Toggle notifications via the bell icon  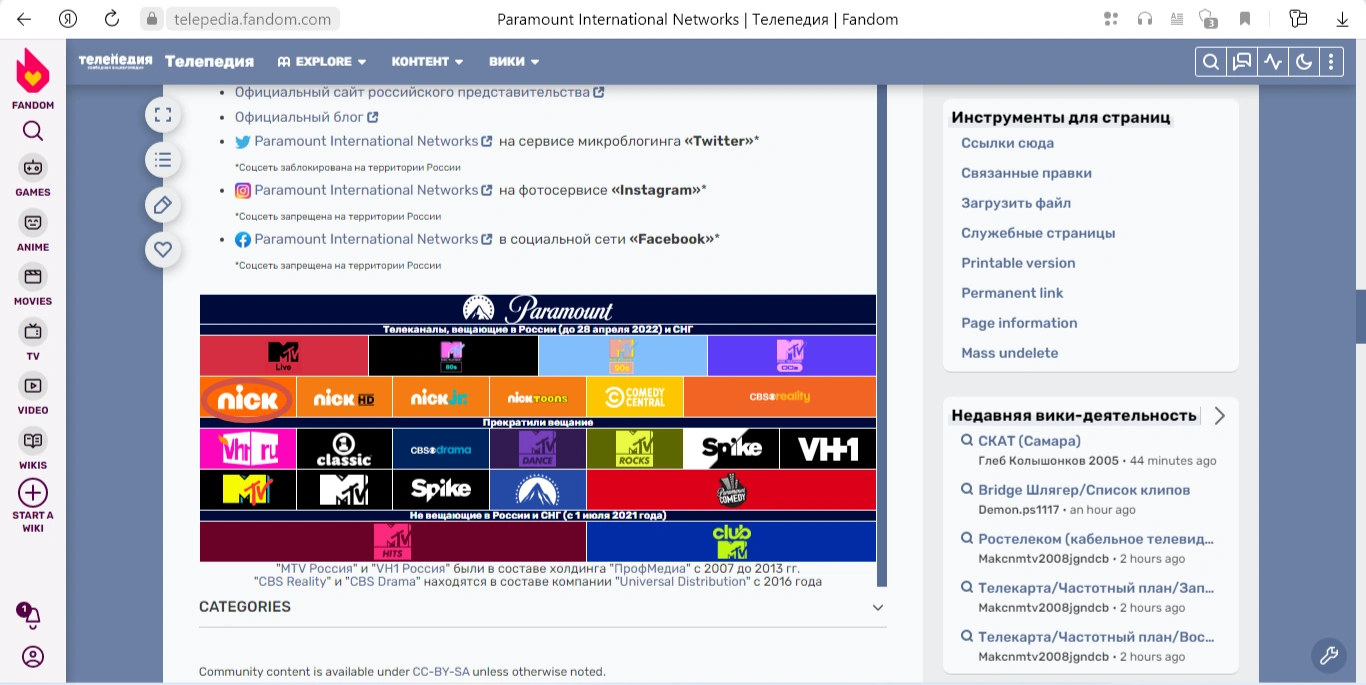click(32, 616)
